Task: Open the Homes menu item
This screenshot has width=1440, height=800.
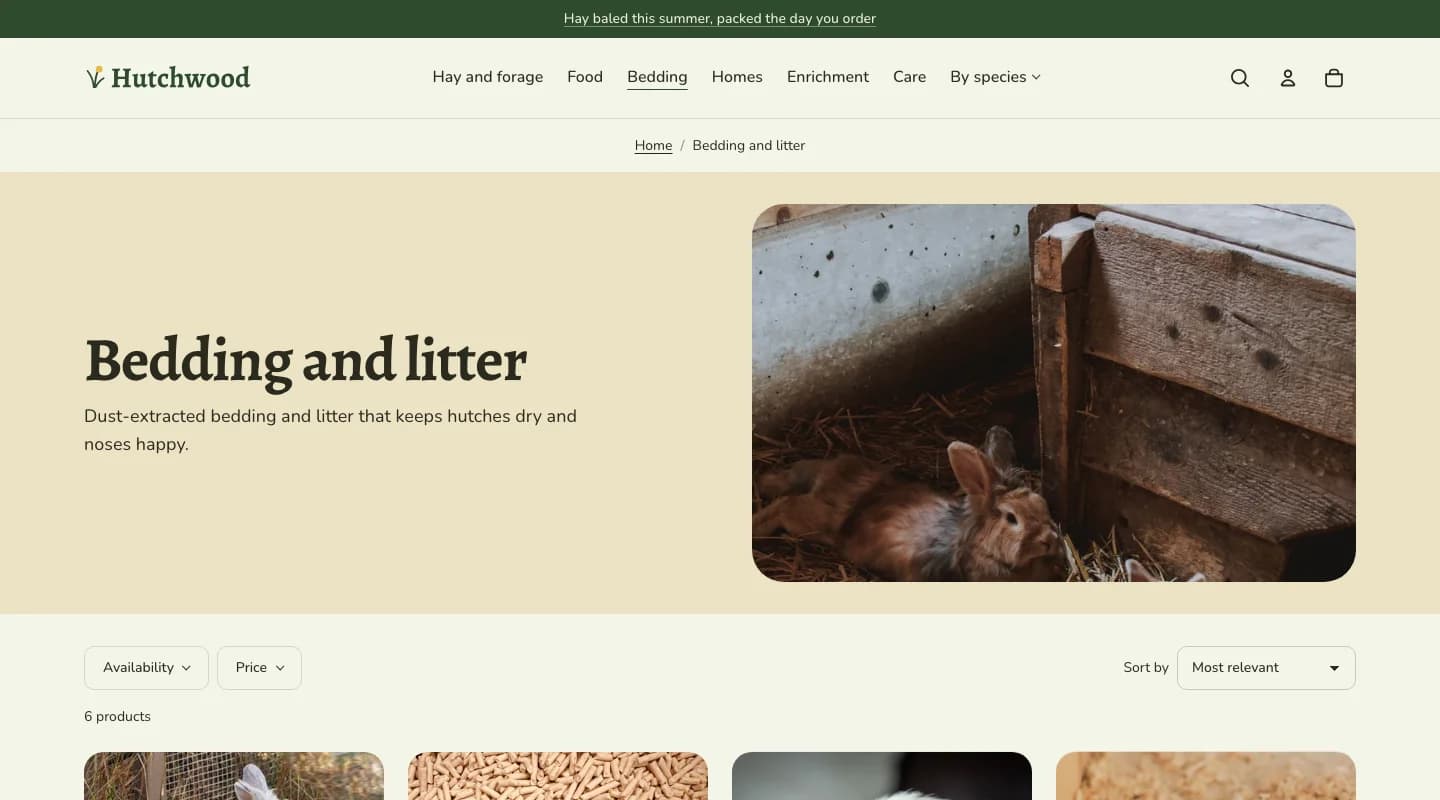Action: point(737,77)
